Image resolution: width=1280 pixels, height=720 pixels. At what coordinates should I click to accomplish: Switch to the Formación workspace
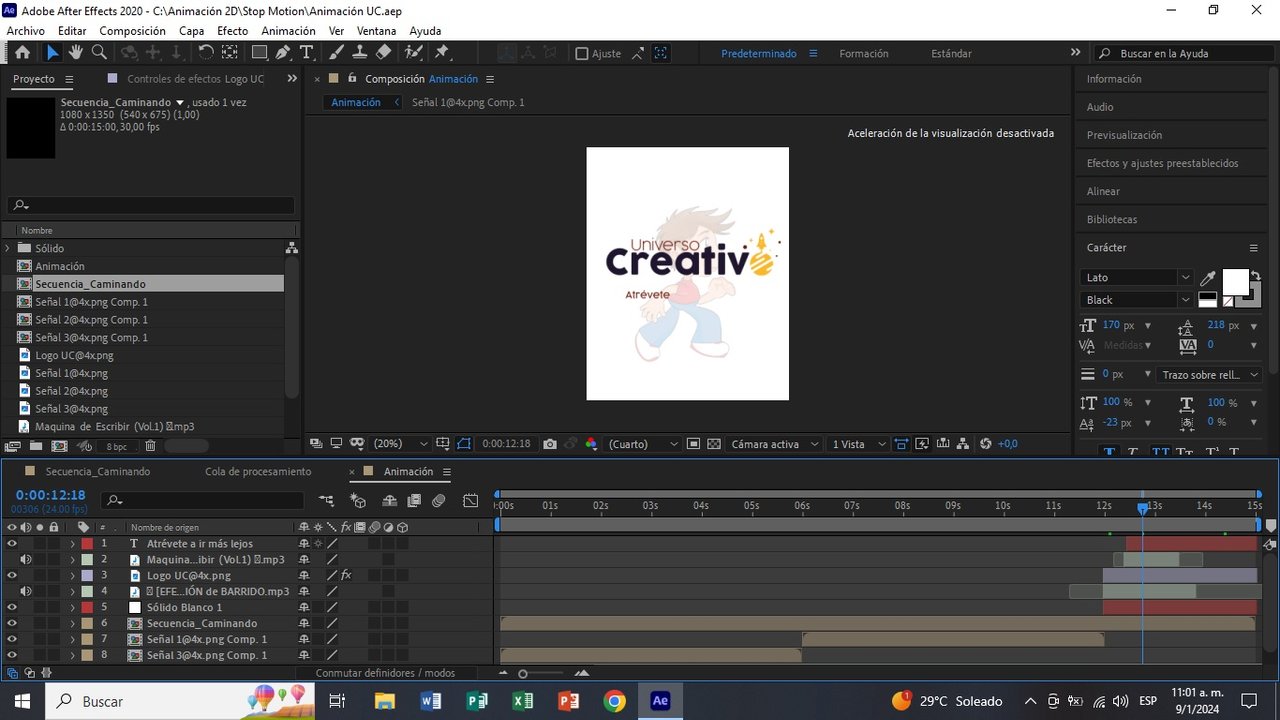pos(864,54)
